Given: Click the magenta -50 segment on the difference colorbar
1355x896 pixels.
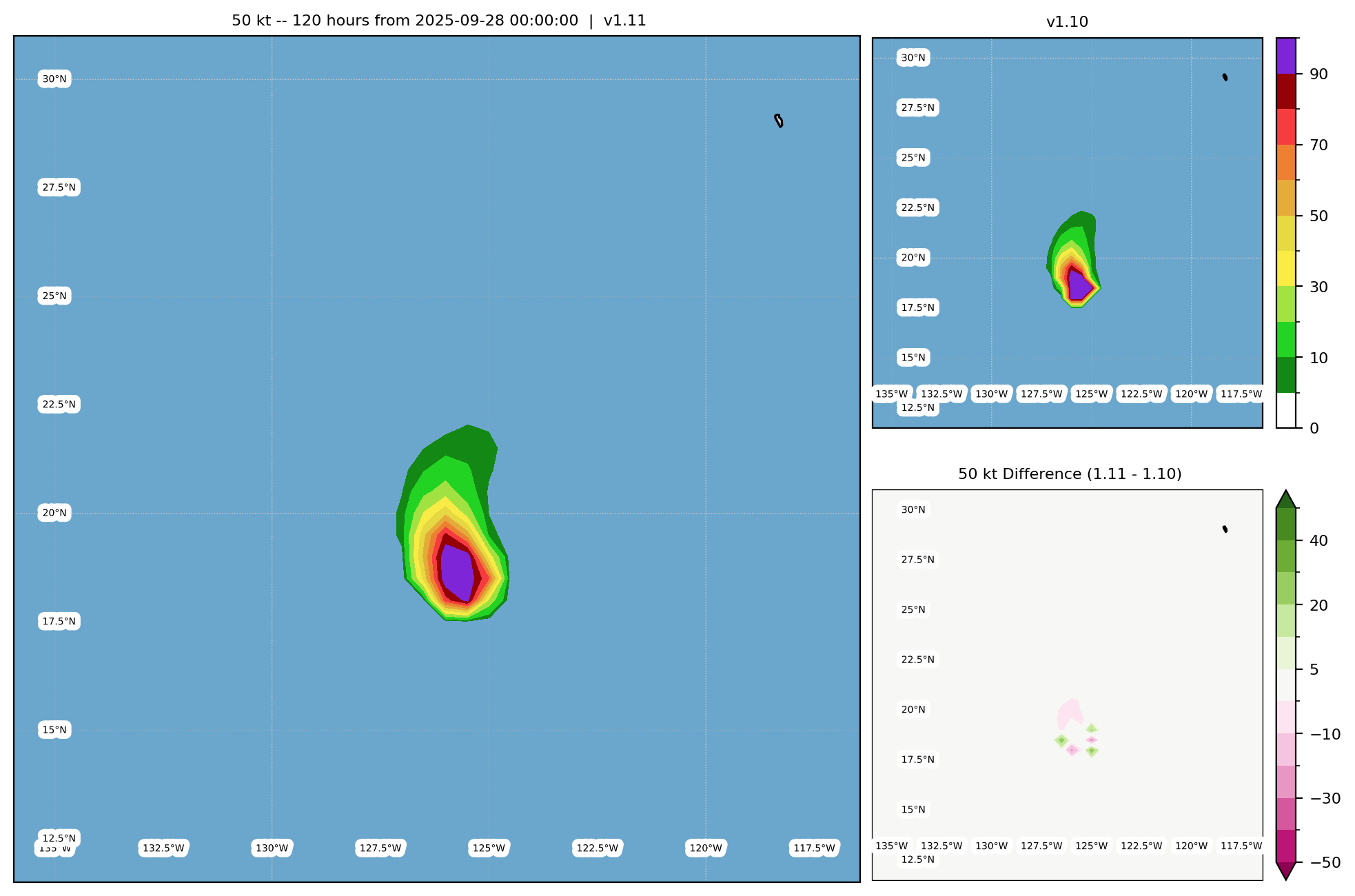Looking at the screenshot, I should tap(1286, 846).
